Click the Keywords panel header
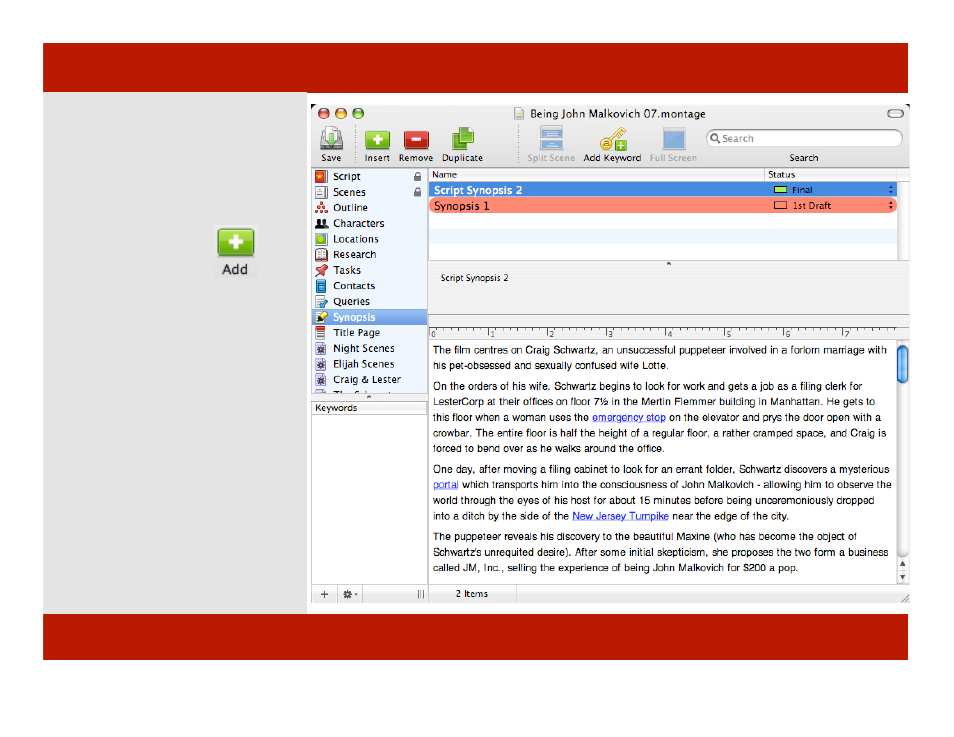This screenshot has height=737, width=954. tap(369, 408)
